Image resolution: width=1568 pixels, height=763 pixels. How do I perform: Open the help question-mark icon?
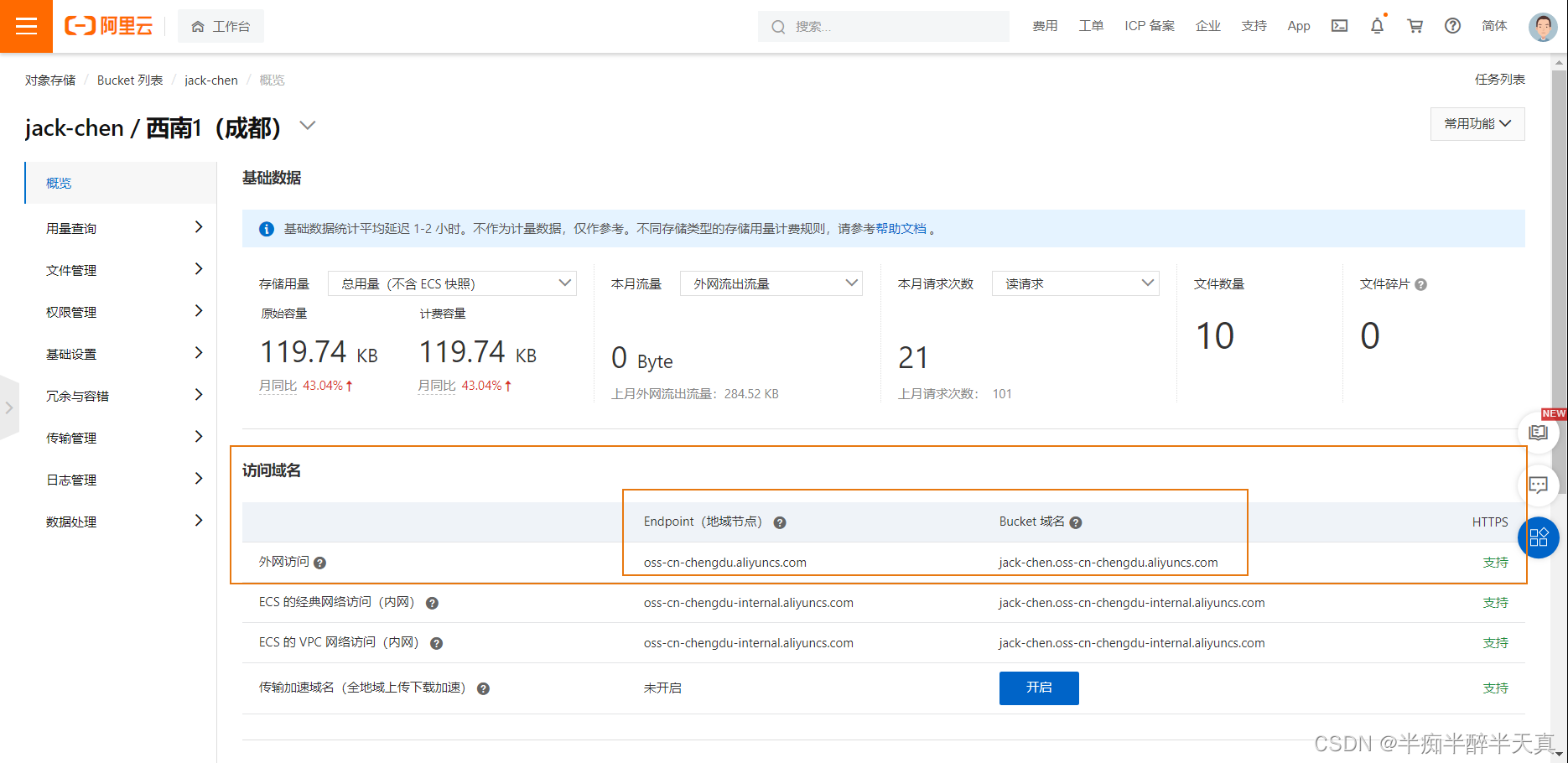pyautogui.click(x=1453, y=26)
